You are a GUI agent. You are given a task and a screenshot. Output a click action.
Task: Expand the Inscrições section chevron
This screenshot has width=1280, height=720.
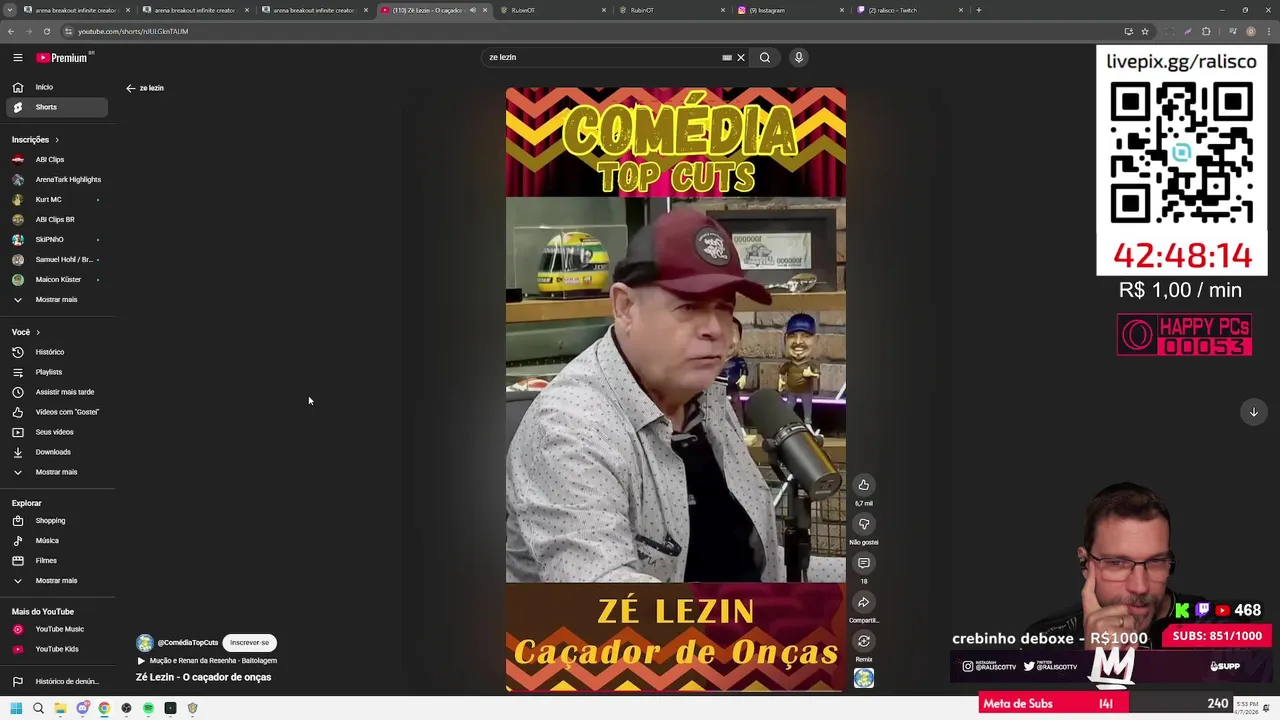56,140
